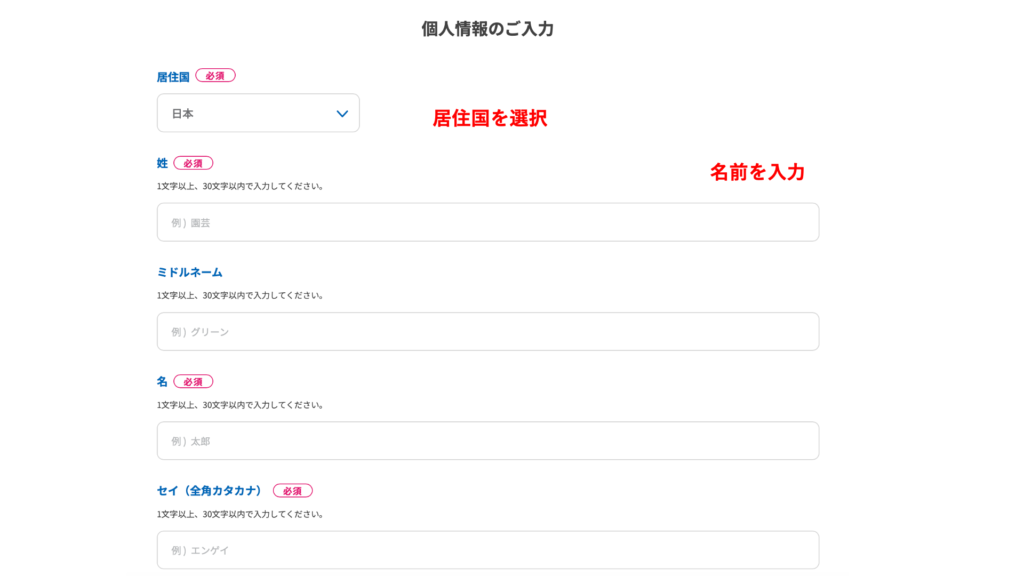Open the 居住国 country dropdown showing 日本
The height and width of the screenshot is (576, 1024).
pyautogui.click(x=257, y=113)
